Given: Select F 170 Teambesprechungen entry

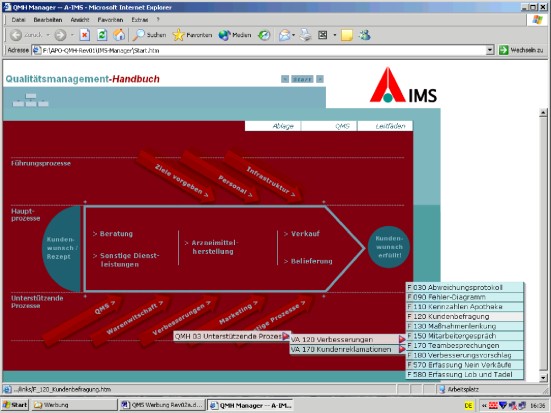Looking at the screenshot, I should click(465, 346).
